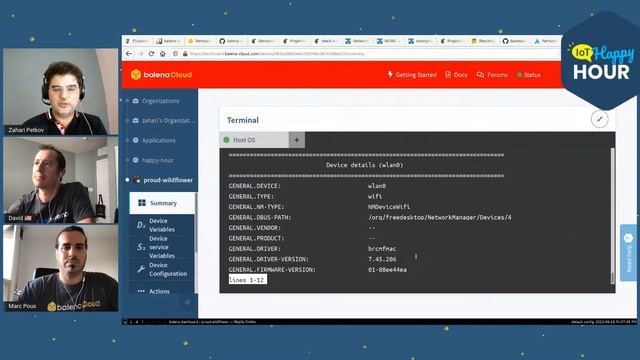Click the Dx Device Variables icon
The width and height of the screenshot is (640, 360).
pos(141,225)
